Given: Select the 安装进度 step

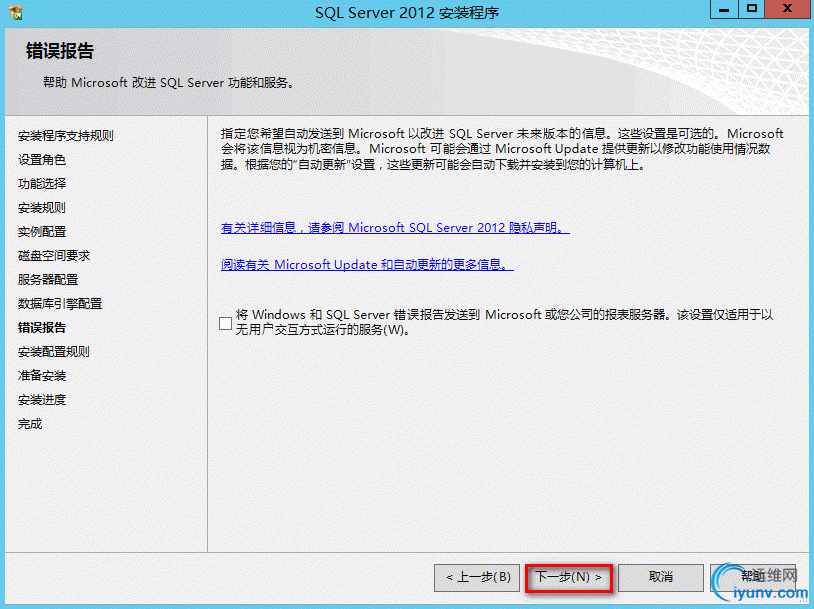Looking at the screenshot, I should (42, 400).
